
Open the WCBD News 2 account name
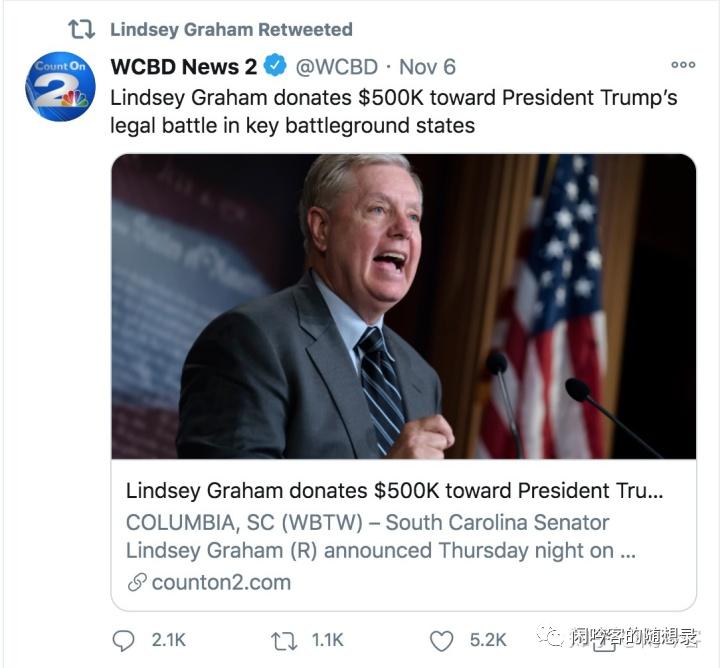(x=184, y=67)
